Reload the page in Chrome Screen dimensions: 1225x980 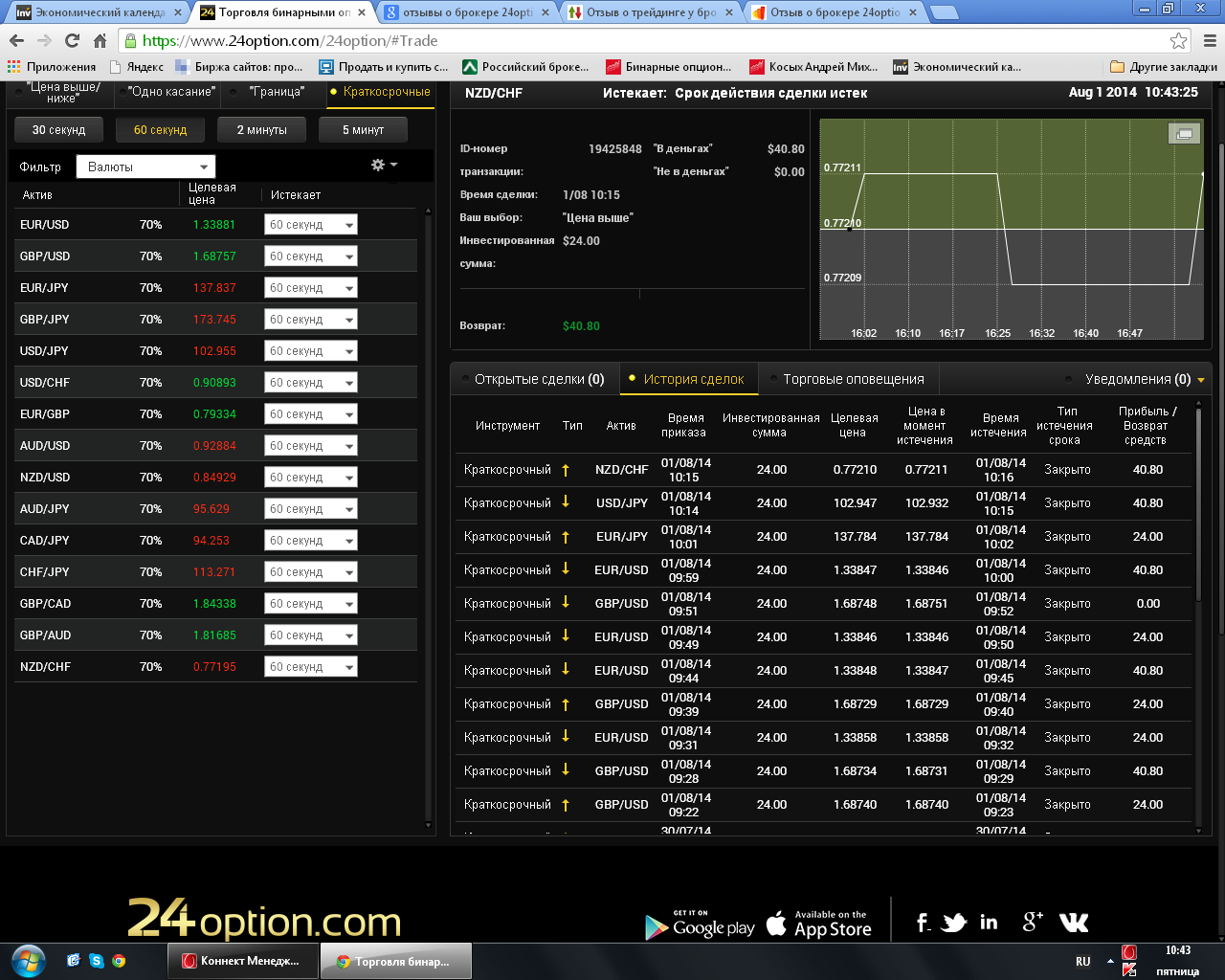pos(72,40)
